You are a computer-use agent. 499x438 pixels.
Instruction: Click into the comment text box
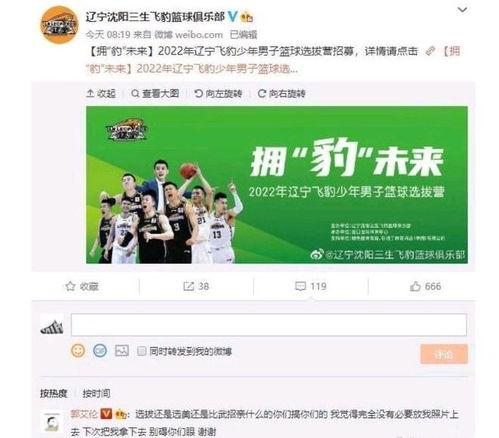pos(269,324)
